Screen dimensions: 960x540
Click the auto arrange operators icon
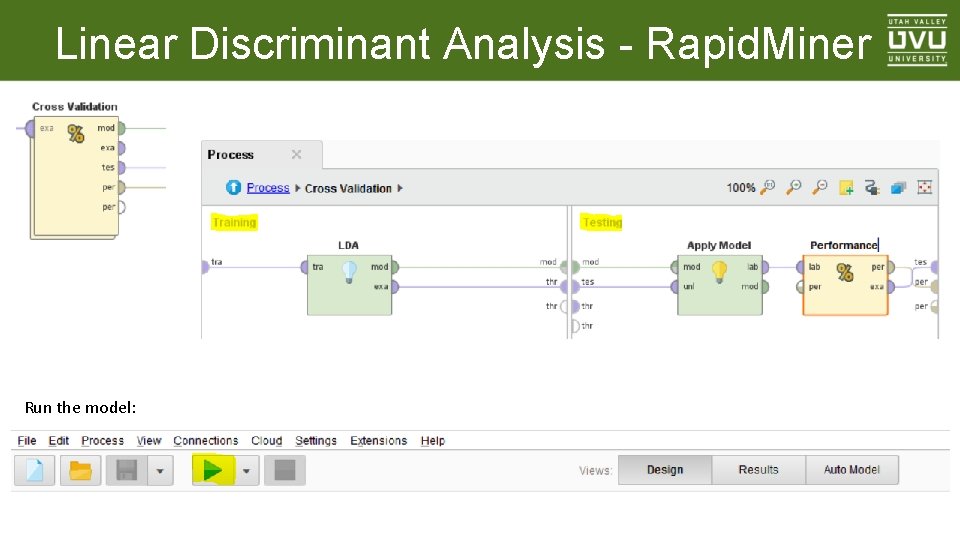(x=898, y=187)
